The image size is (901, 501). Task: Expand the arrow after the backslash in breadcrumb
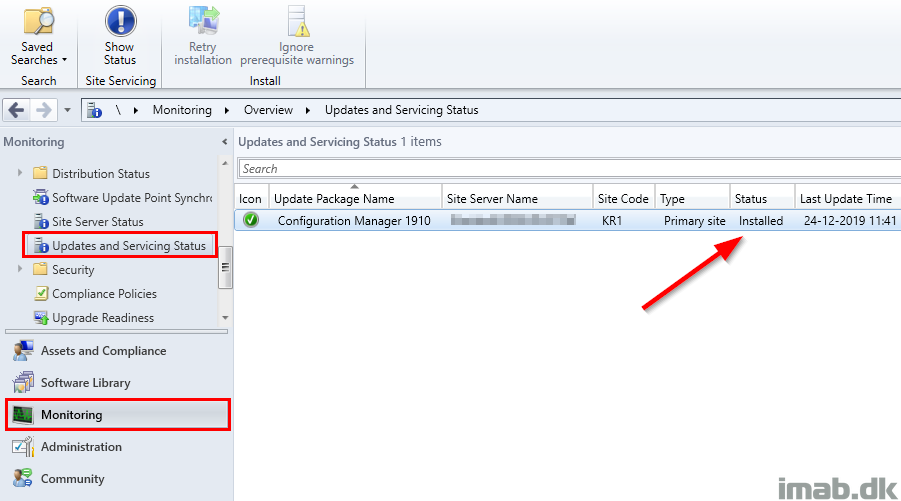tap(136, 110)
